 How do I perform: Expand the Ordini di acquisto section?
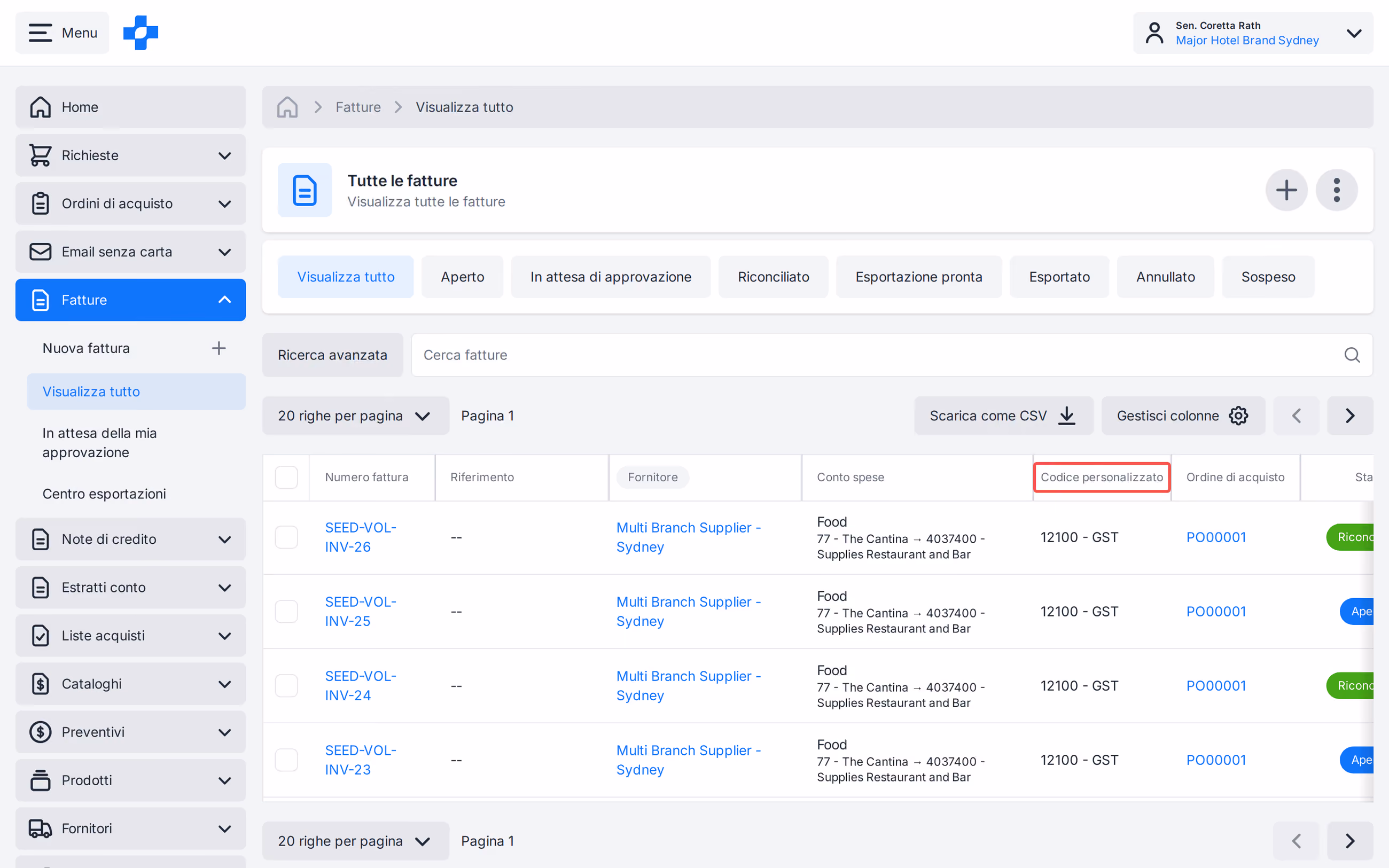[x=130, y=204]
